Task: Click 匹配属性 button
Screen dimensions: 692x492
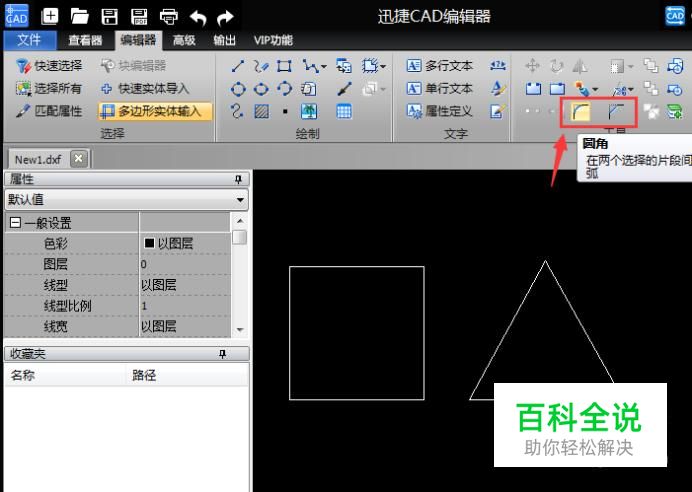Action: tap(49, 111)
